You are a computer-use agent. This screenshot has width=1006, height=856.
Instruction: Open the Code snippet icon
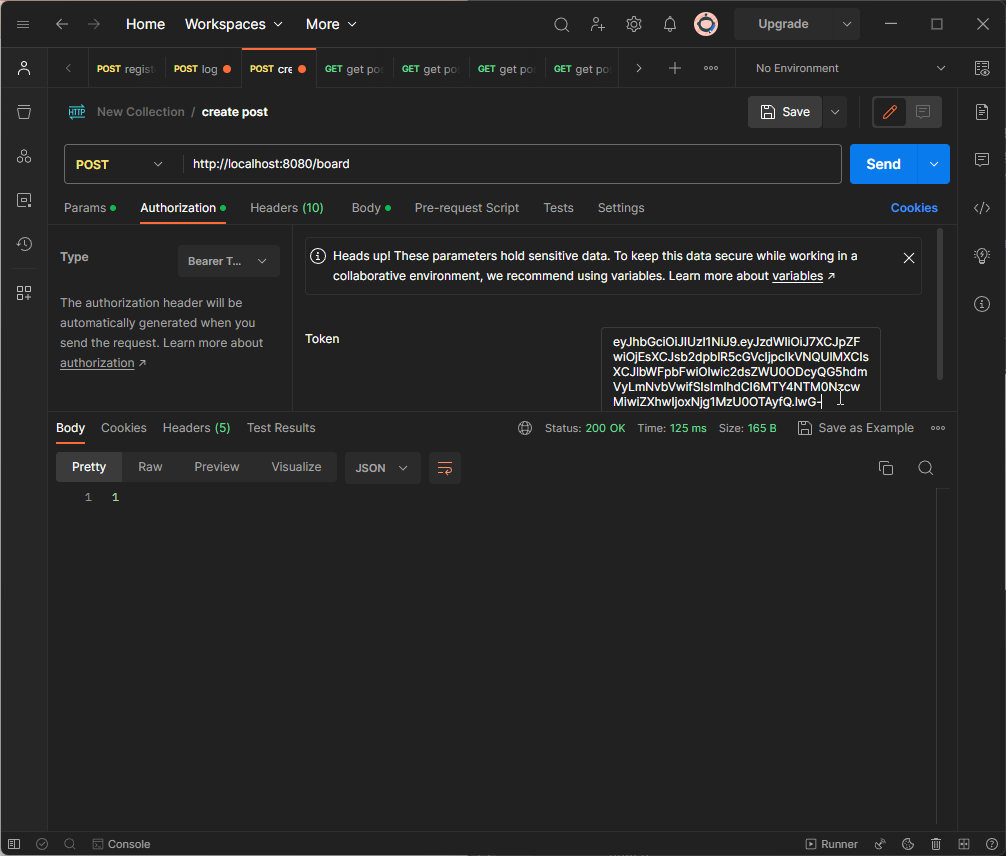click(982, 208)
